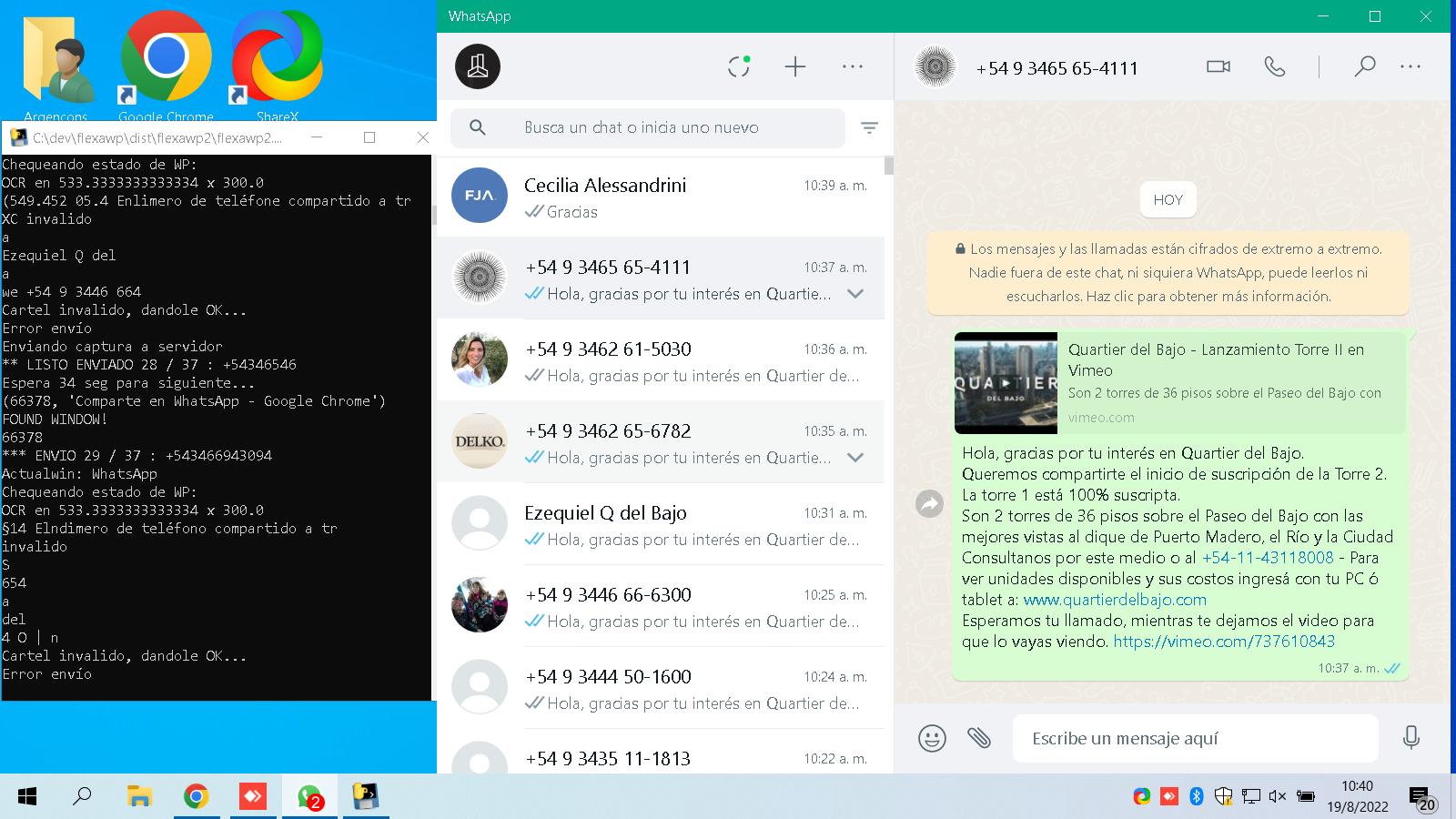Open the www.quartierdelbajo.com link
The height and width of the screenshot is (819, 1456).
(x=1115, y=600)
